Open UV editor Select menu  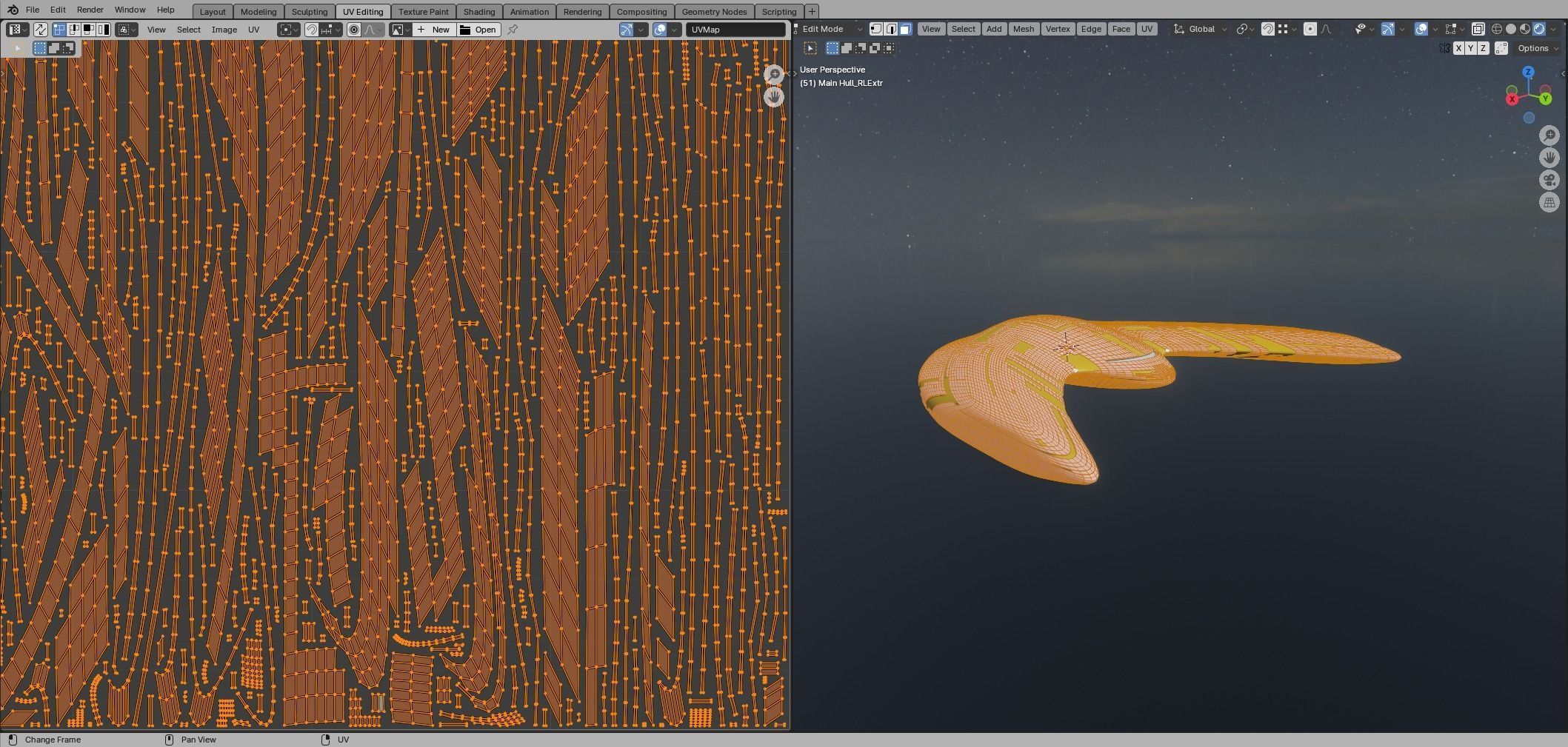point(189,30)
